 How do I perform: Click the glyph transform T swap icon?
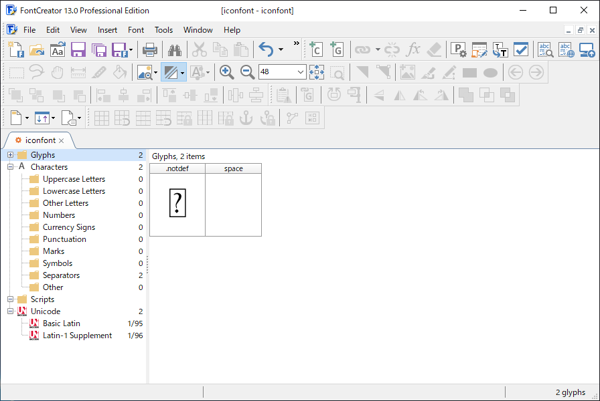coord(500,50)
